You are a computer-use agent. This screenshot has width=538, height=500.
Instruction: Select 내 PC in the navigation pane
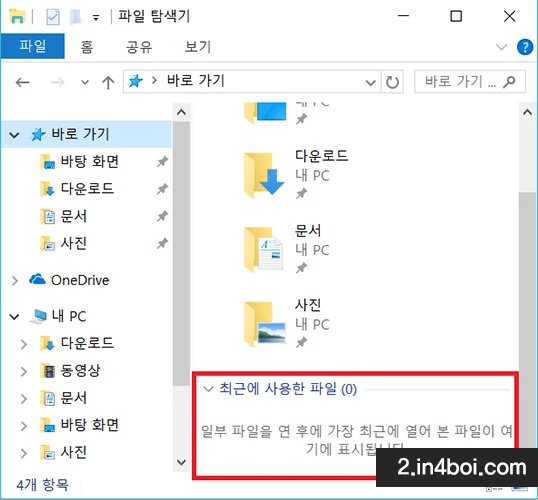tap(69, 316)
